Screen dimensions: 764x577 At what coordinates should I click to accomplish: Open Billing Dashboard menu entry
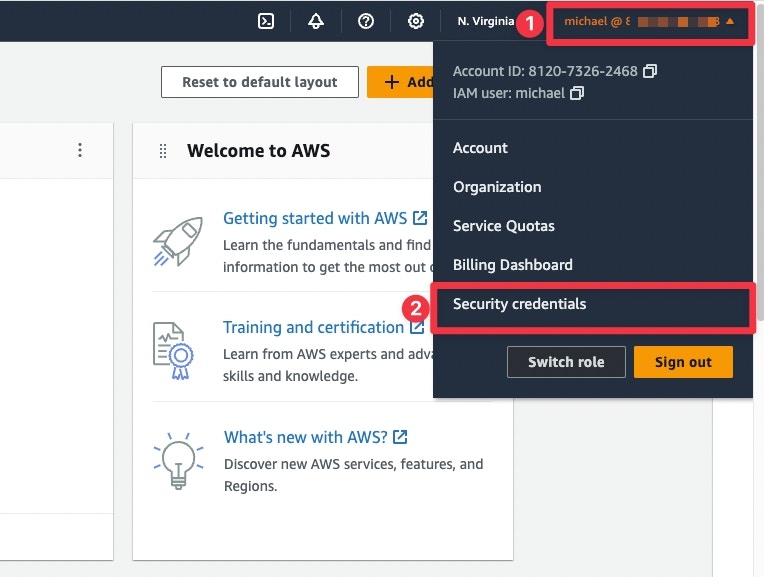[x=513, y=265]
